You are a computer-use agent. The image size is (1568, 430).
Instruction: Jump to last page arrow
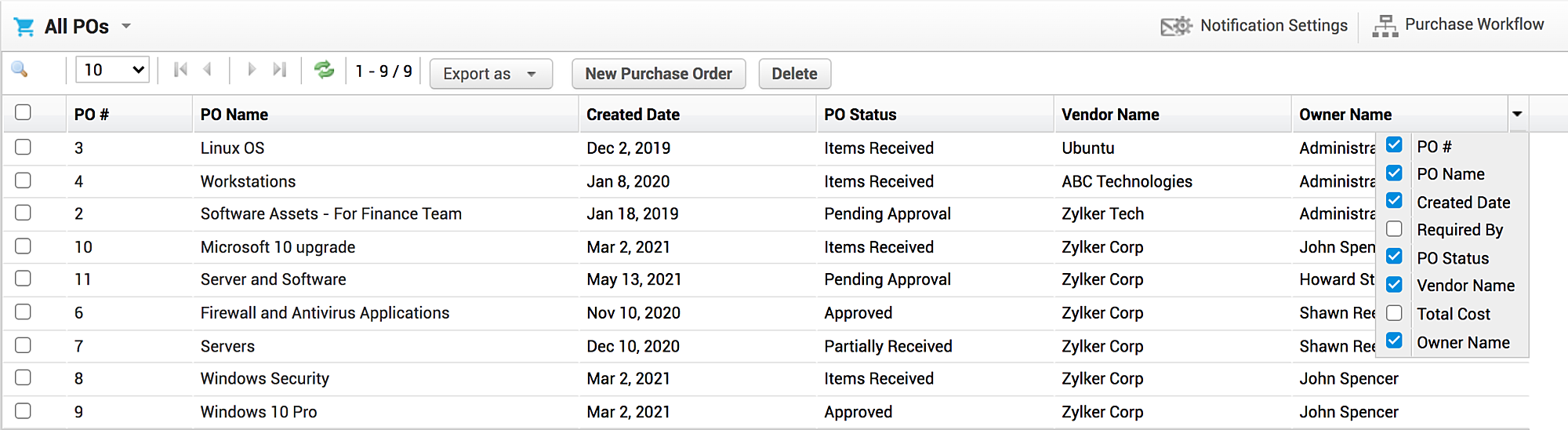tap(279, 70)
